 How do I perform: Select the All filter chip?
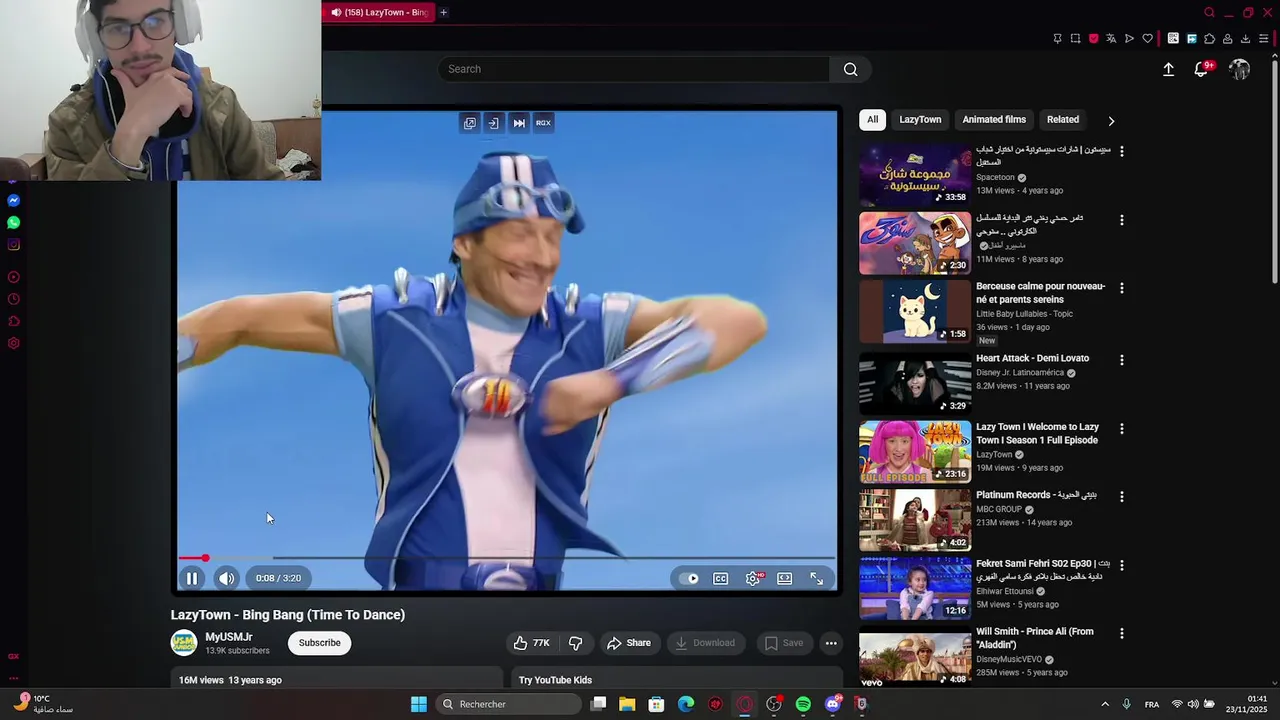[872, 119]
